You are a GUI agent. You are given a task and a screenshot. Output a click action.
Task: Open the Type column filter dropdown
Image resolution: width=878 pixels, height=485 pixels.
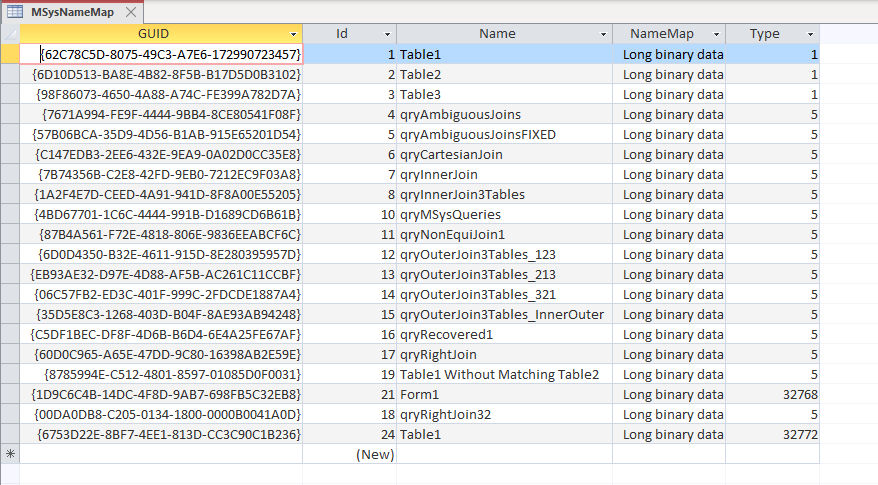click(x=810, y=34)
